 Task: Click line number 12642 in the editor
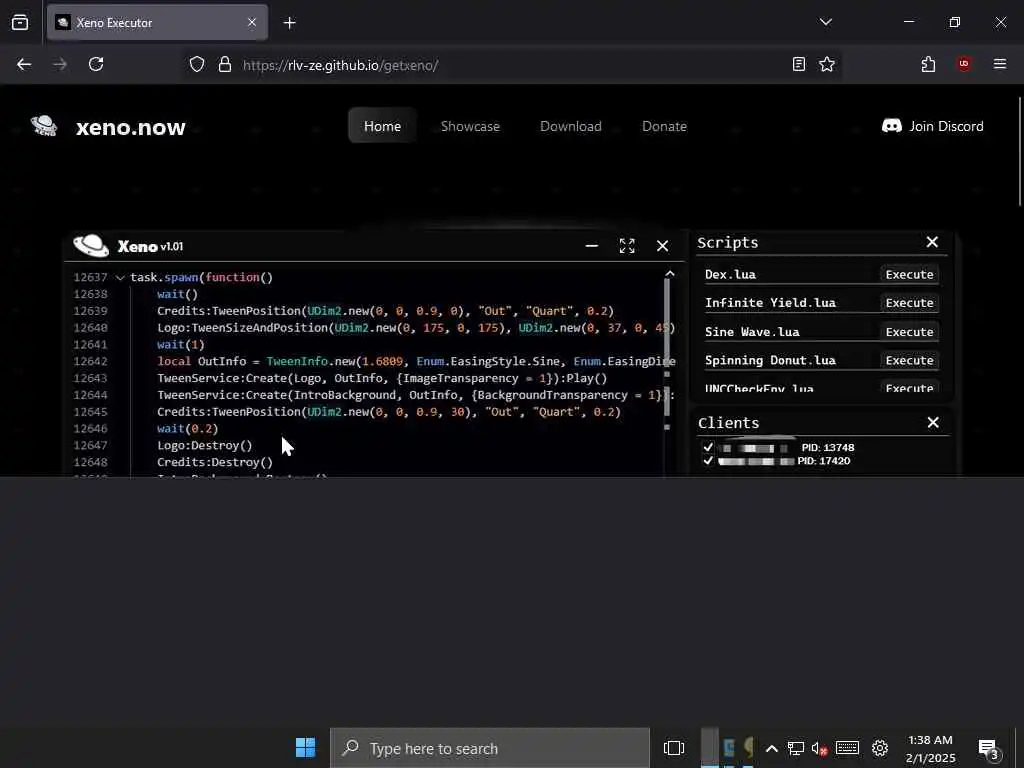tap(90, 361)
